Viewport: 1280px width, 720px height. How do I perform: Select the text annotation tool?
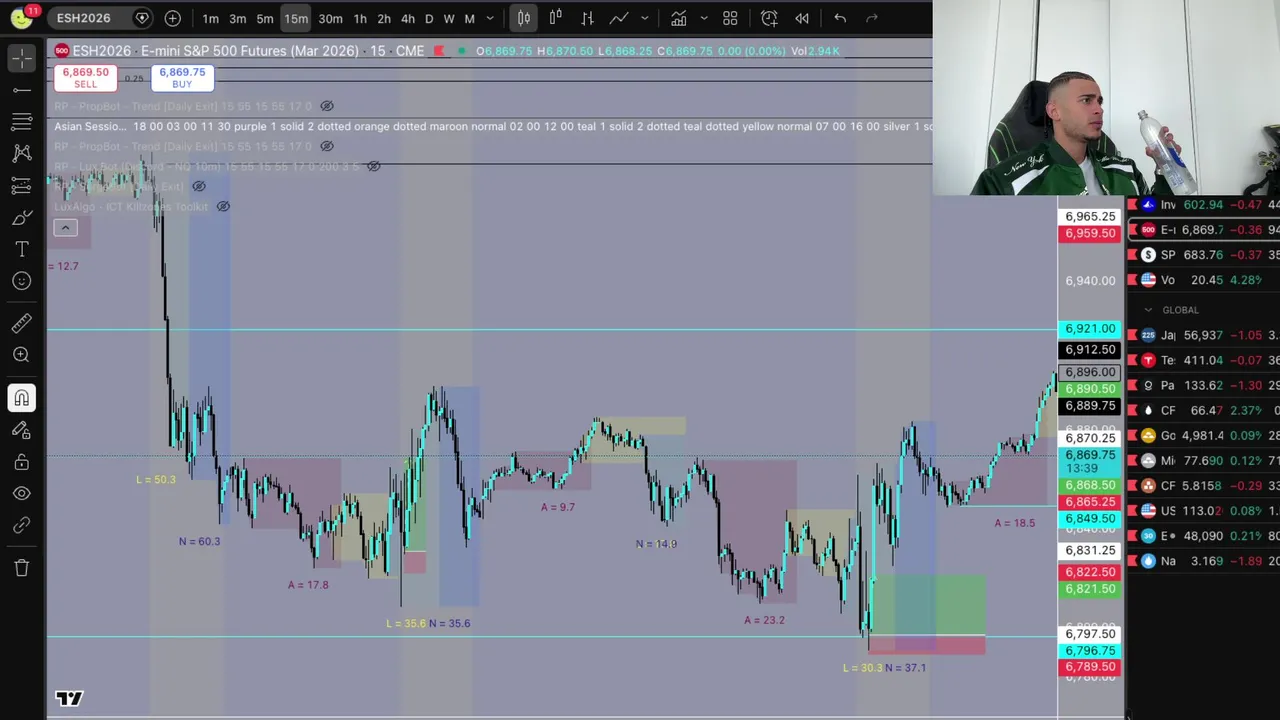[21, 249]
